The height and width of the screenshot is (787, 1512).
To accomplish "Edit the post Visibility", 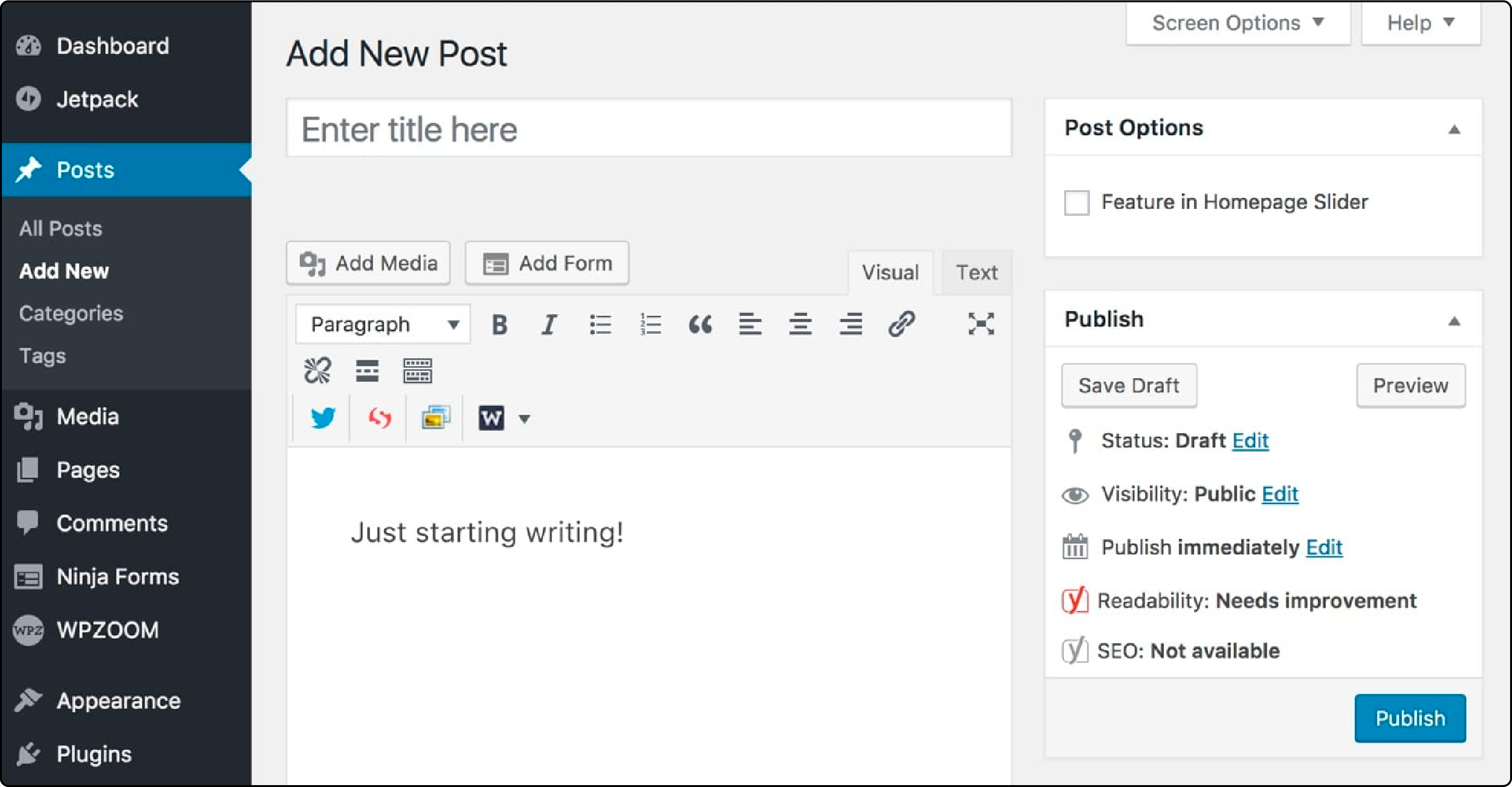I will pos(1280,494).
